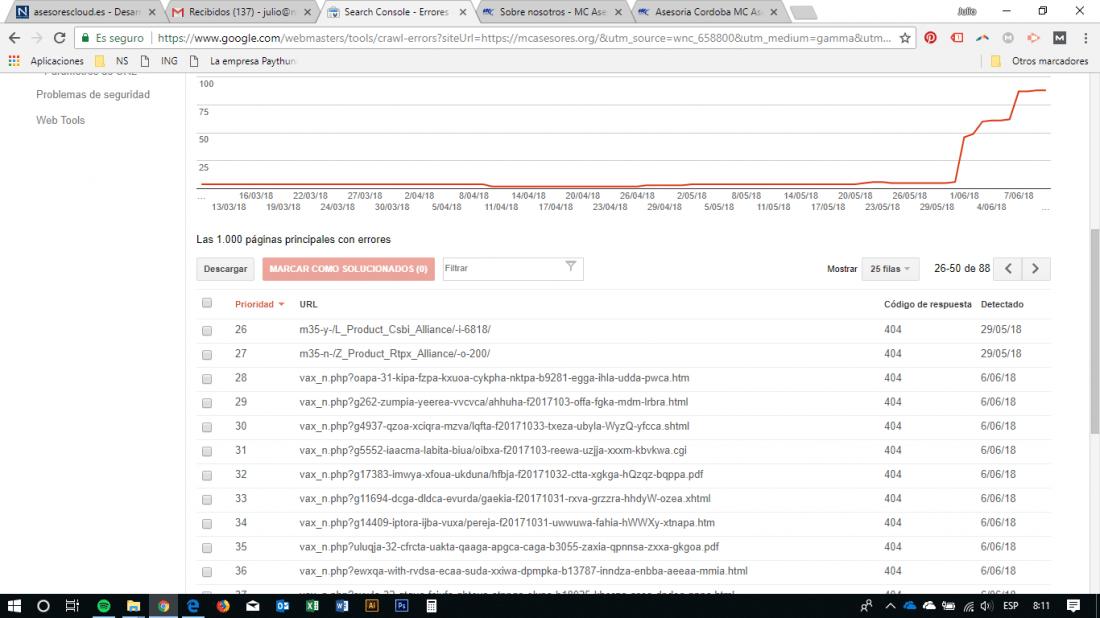Switch to Chrome in the taskbar
The height and width of the screenshot is (618, 1100).
point(163,605)
